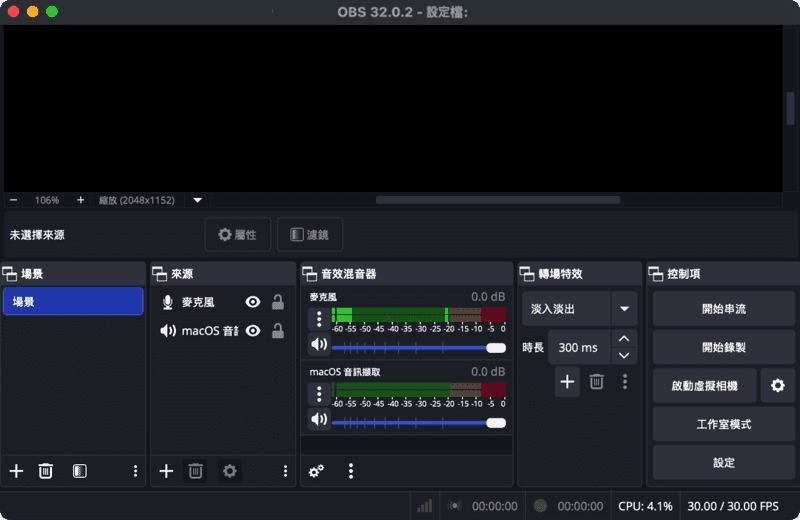The width and height of the screenshot is (800, 520).
Task: Adjust the 麥克風 volume slider
Action: [419, 348]
